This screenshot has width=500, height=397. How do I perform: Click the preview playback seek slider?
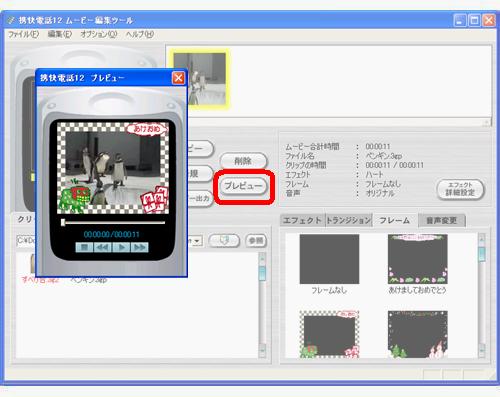tap(113, 222)
